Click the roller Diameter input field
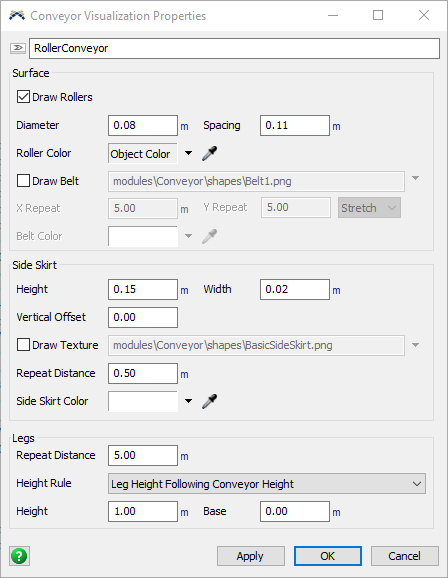448x578 pixels. point(143,125)
